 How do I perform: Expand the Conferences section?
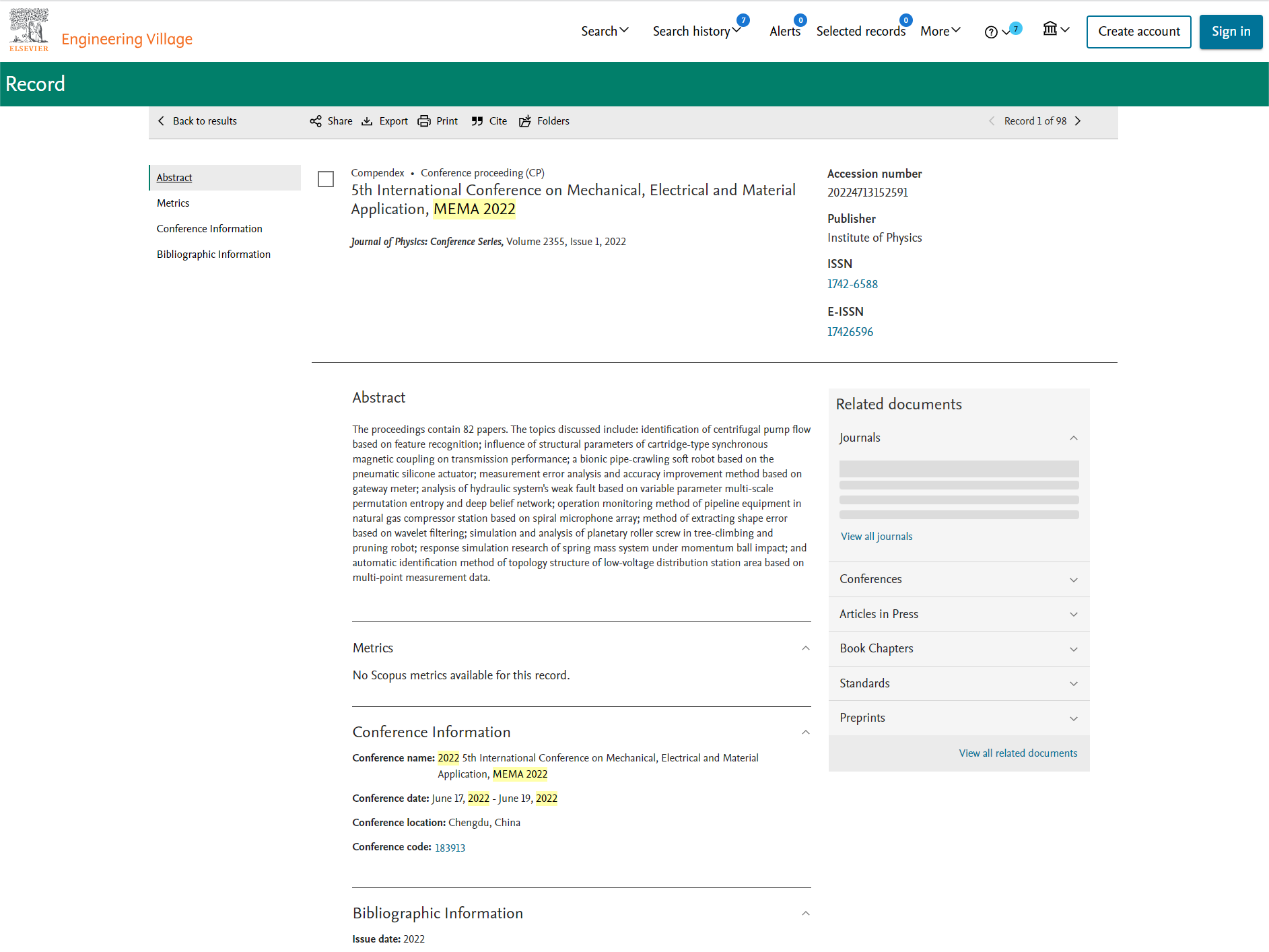coord(959,579)
